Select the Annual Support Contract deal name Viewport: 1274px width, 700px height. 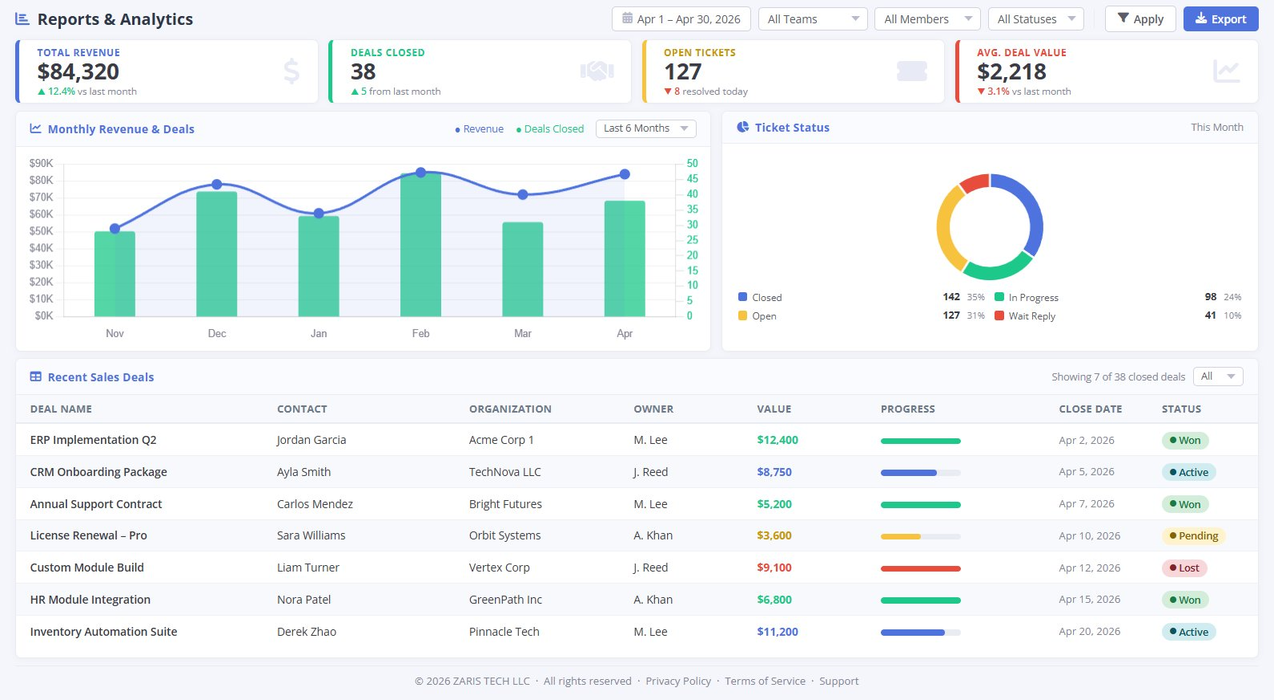[96, 504]
